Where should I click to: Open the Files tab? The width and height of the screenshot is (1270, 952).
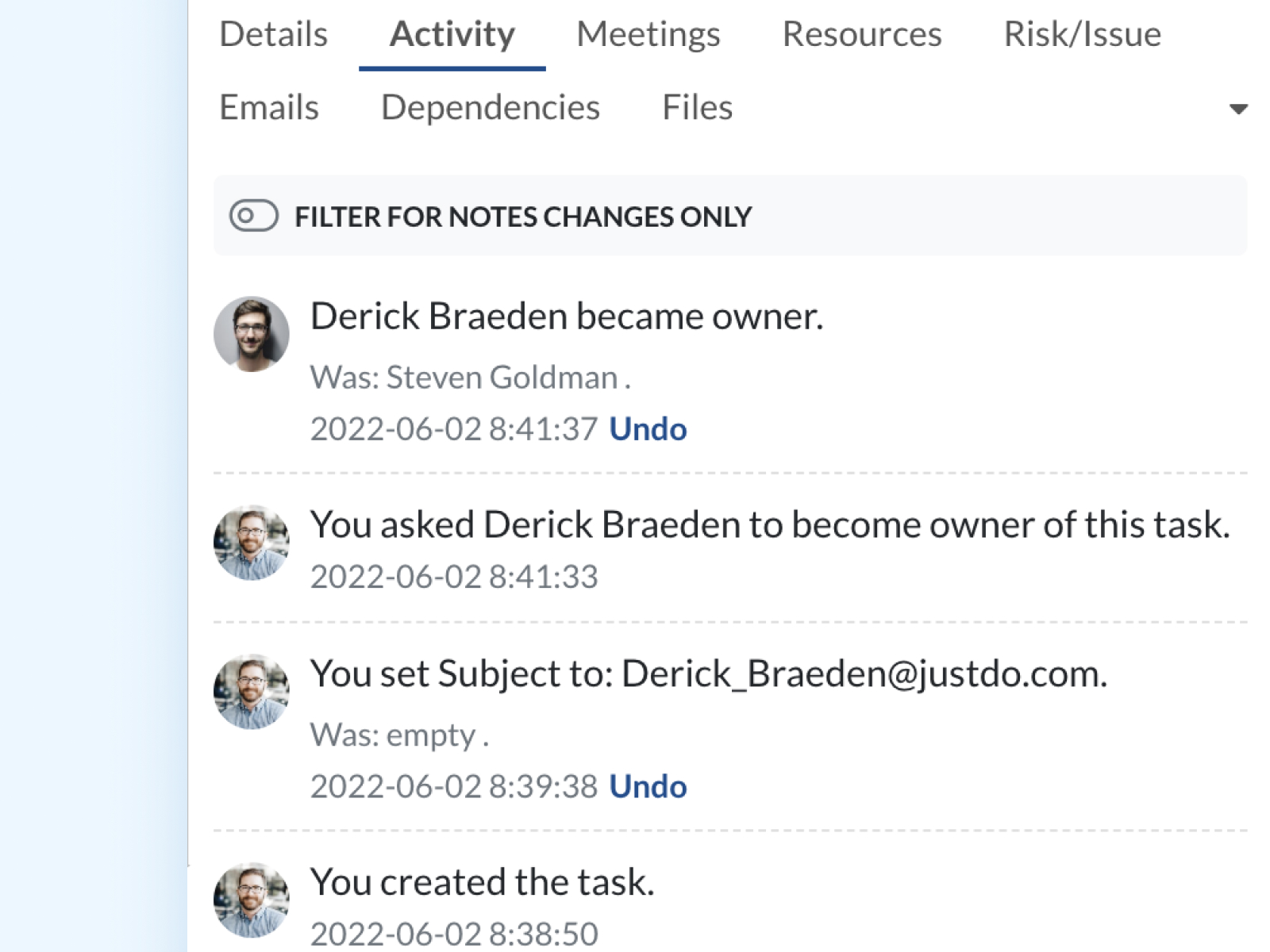pos(697,107)
